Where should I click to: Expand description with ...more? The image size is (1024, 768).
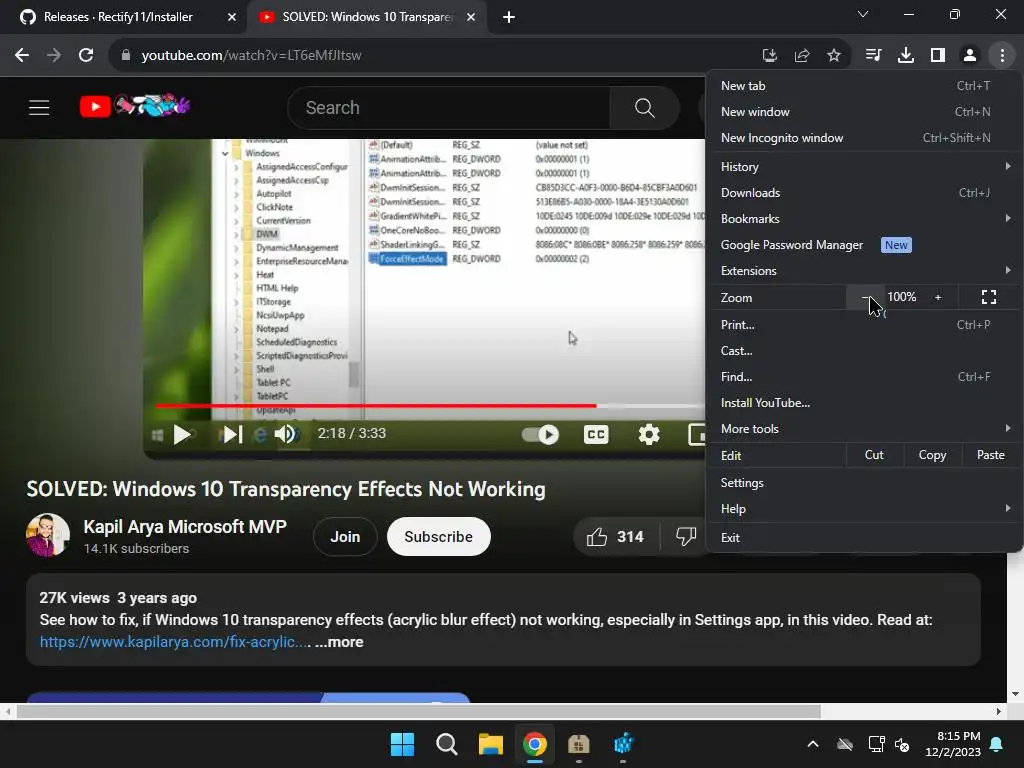pyautogui.click(x=339, y=642)
